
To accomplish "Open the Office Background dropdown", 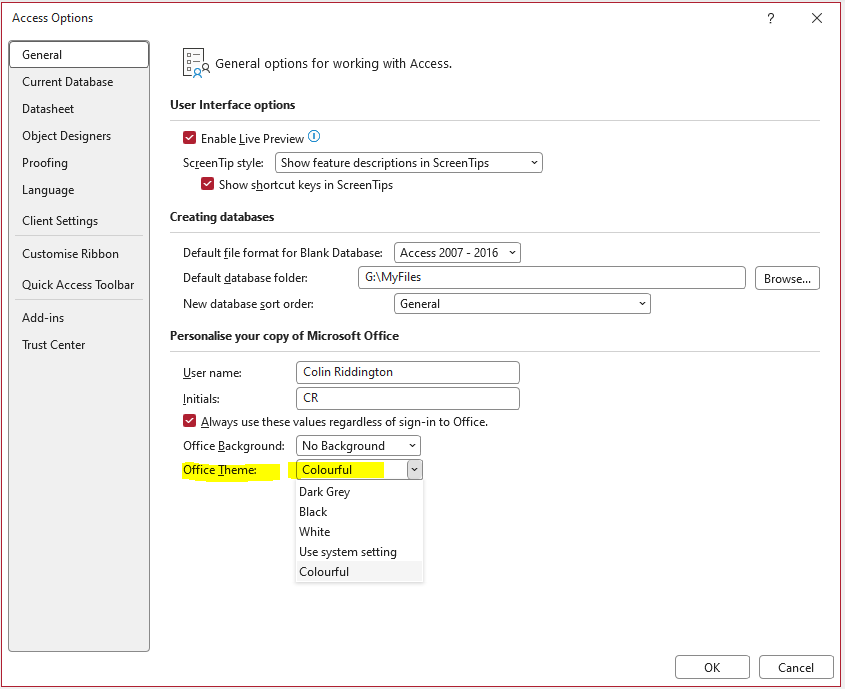I will (358, 446).
